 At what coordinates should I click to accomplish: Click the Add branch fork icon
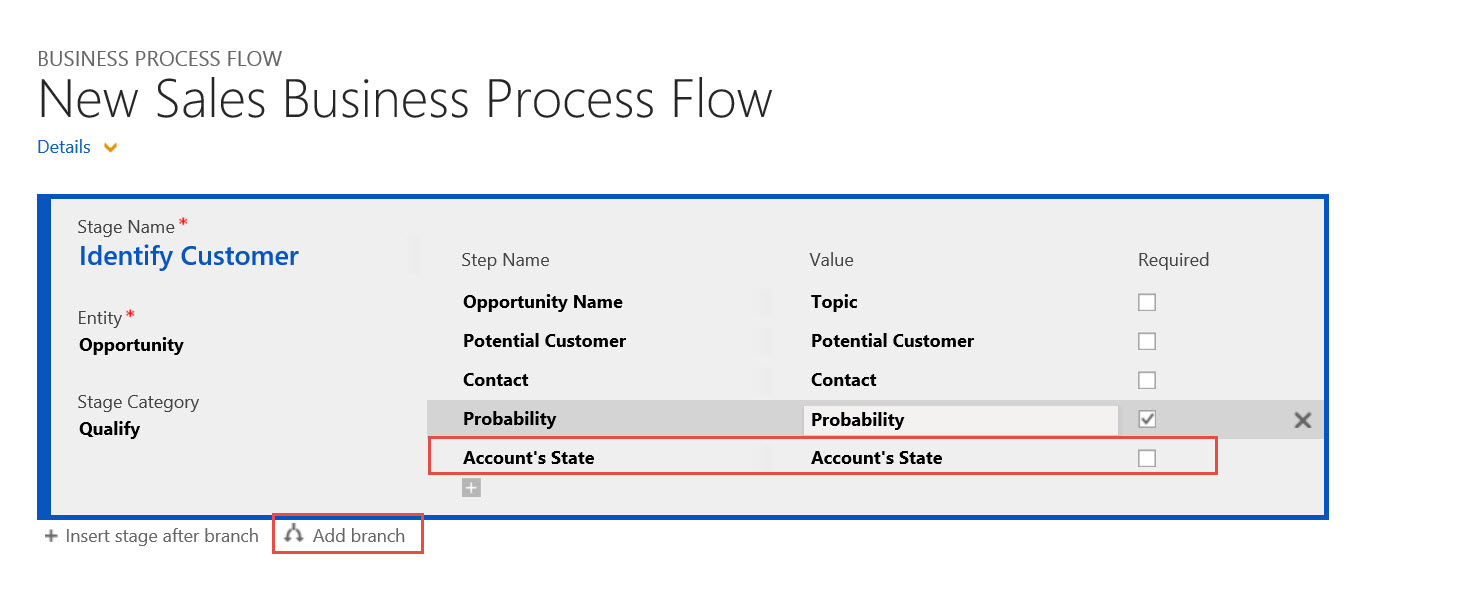click(x=293, y=535)
